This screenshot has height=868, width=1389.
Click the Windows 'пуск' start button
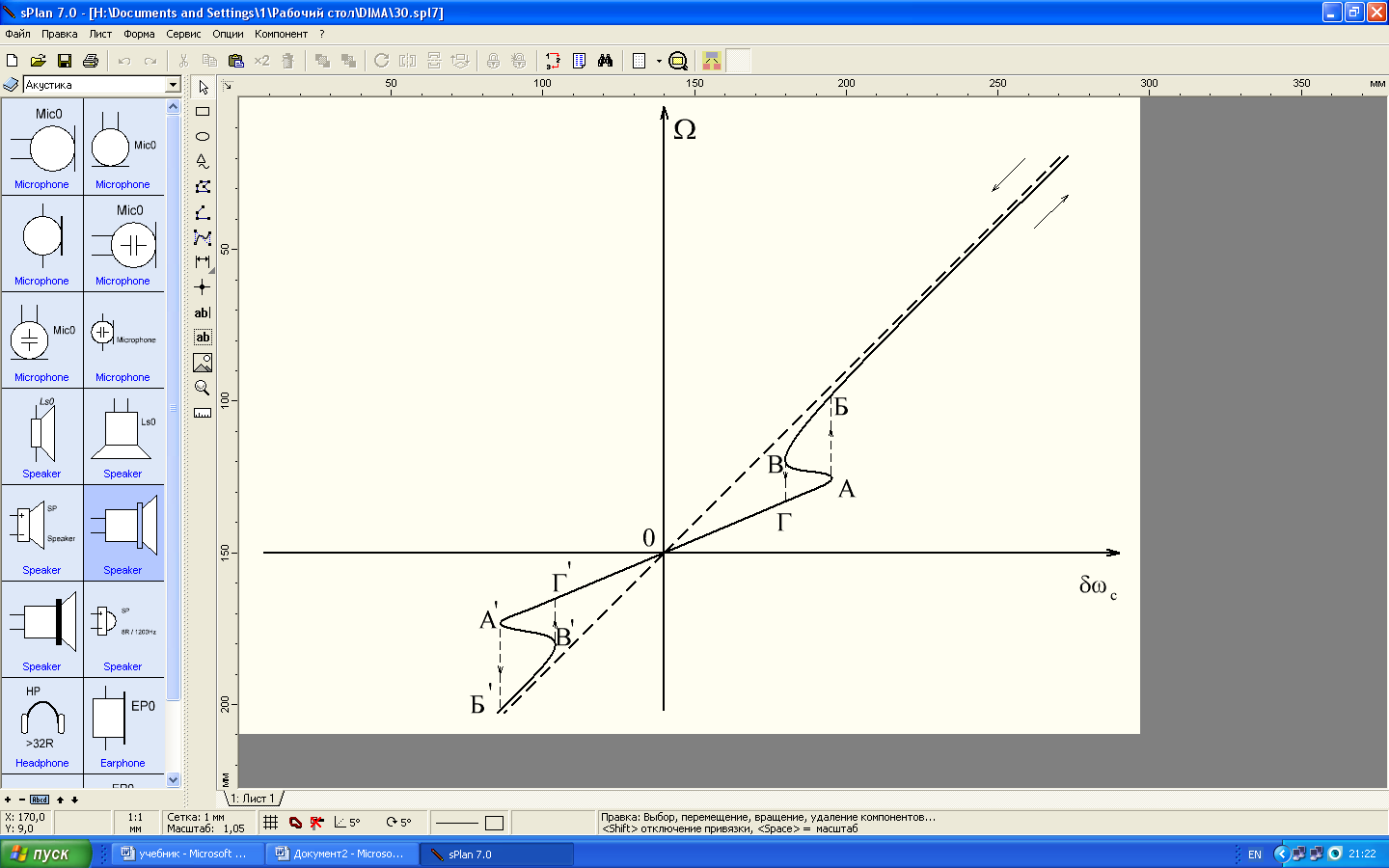point(45,854)
